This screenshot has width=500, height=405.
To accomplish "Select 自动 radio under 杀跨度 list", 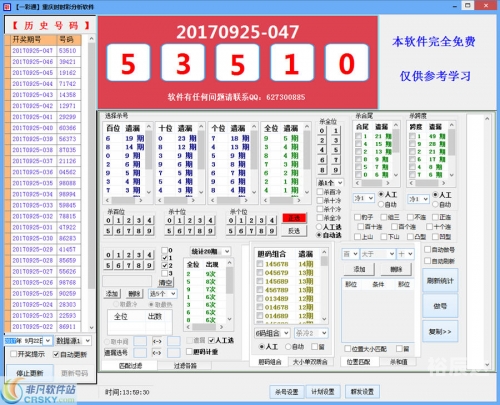I will click(435, 204).
